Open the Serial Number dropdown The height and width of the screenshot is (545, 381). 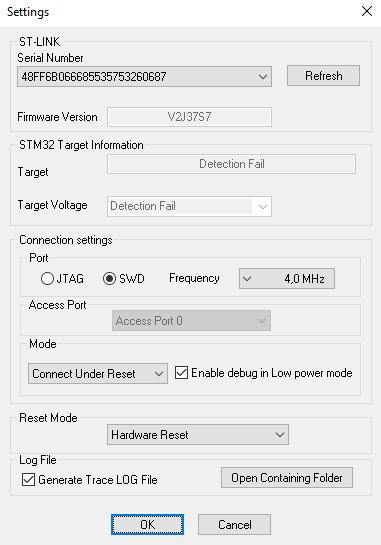(x=144, y=76)
